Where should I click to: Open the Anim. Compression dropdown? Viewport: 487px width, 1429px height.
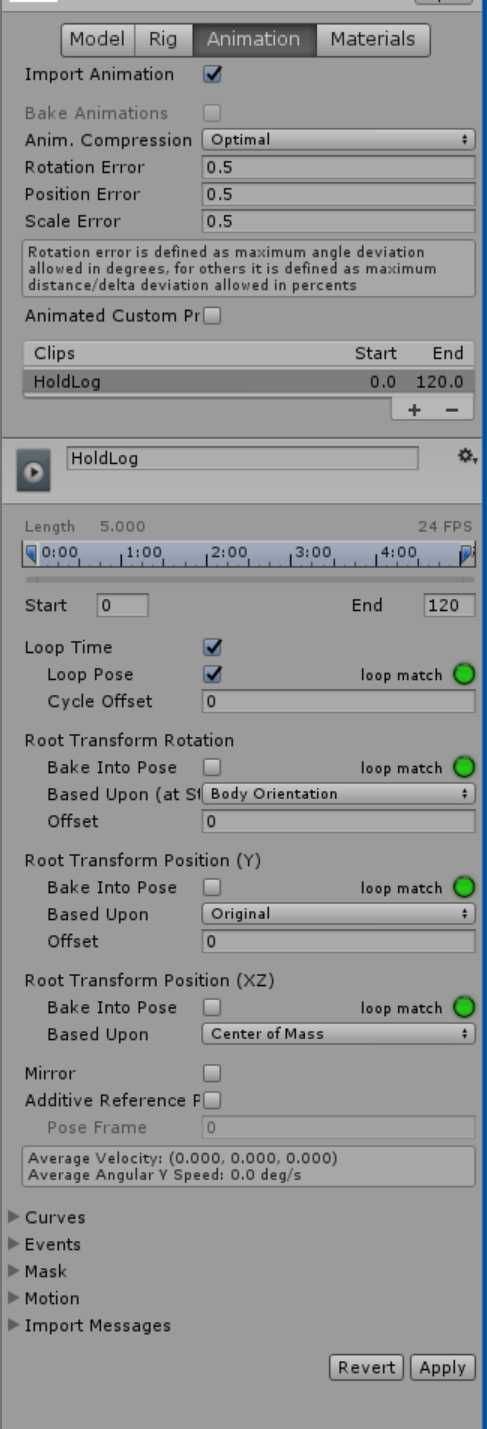[339, 140]
